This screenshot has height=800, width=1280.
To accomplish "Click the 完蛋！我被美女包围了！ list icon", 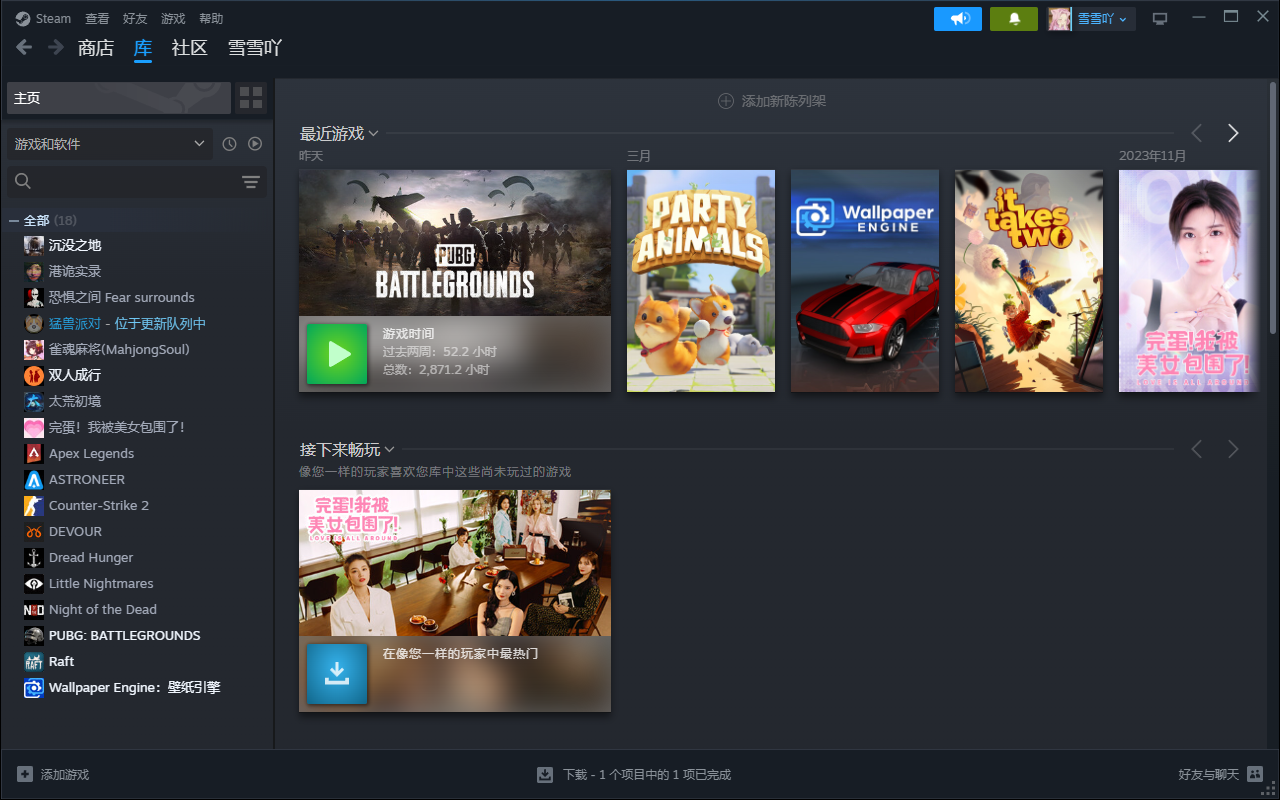I will point(34,427).
